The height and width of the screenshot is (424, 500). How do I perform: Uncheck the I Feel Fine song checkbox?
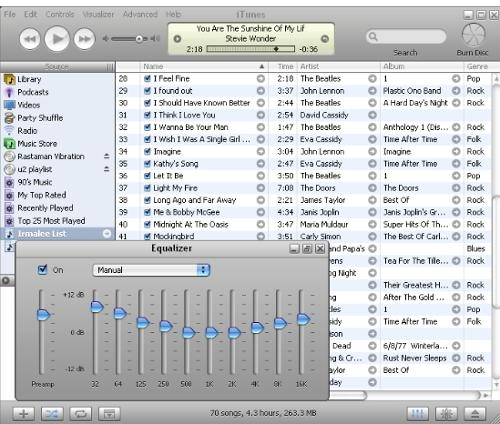(147, 79)
